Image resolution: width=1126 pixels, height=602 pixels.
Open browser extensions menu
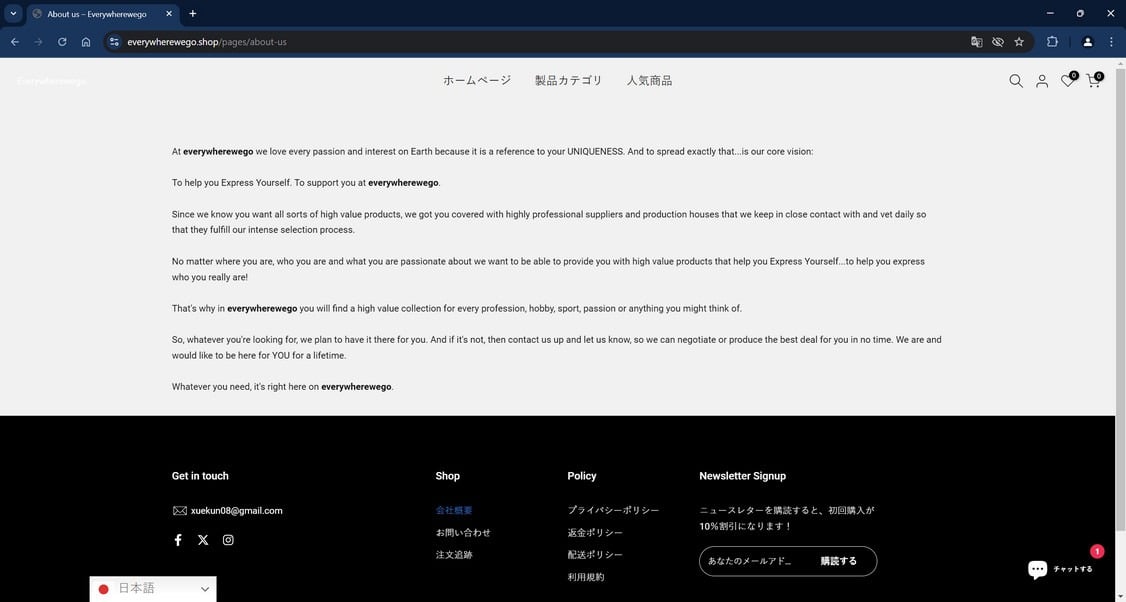[1052, 42]
